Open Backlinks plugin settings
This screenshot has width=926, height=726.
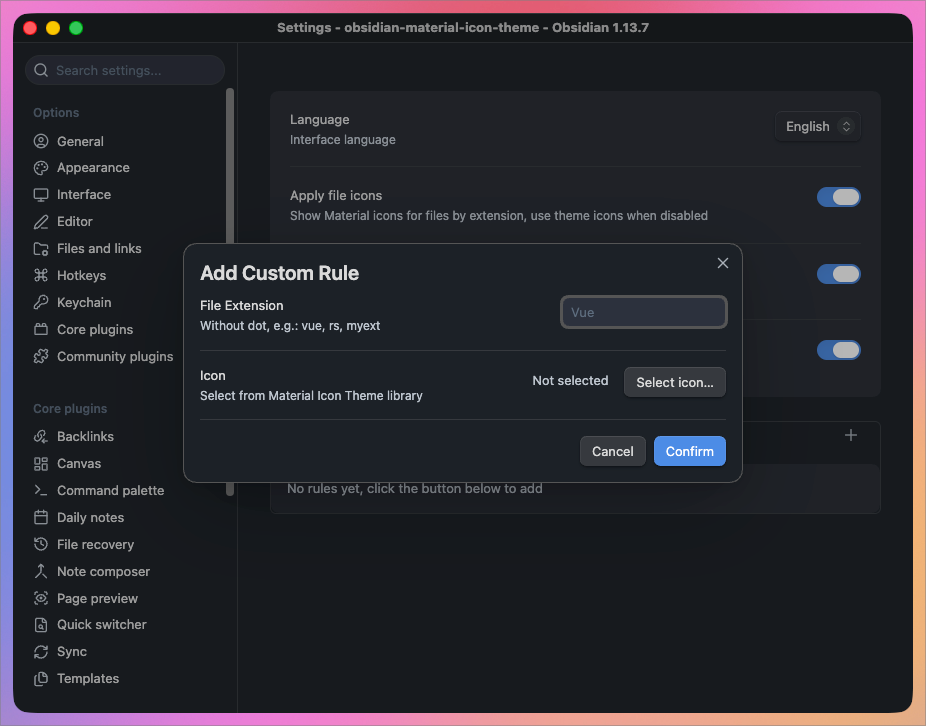click(x=85, y=437)
